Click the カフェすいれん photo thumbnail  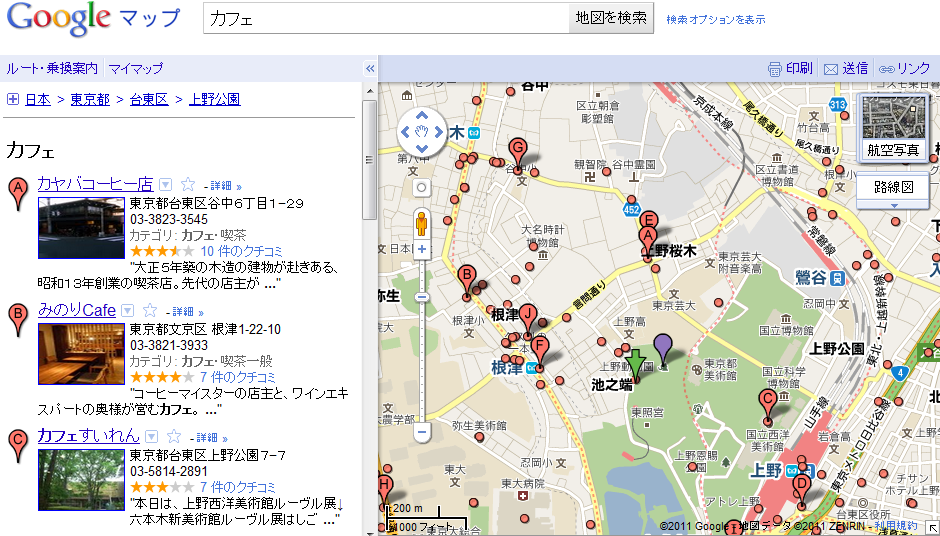pyautogui.click(x=82, y=480)
